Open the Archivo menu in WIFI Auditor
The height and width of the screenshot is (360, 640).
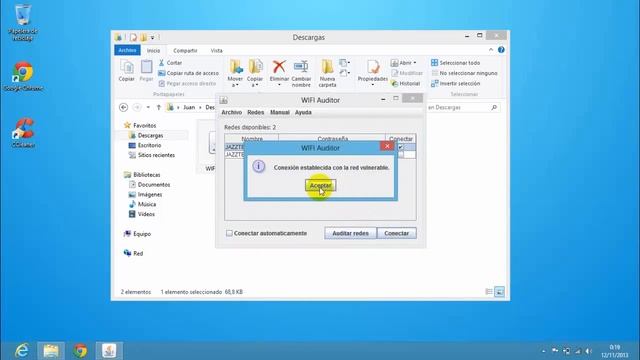231,112
